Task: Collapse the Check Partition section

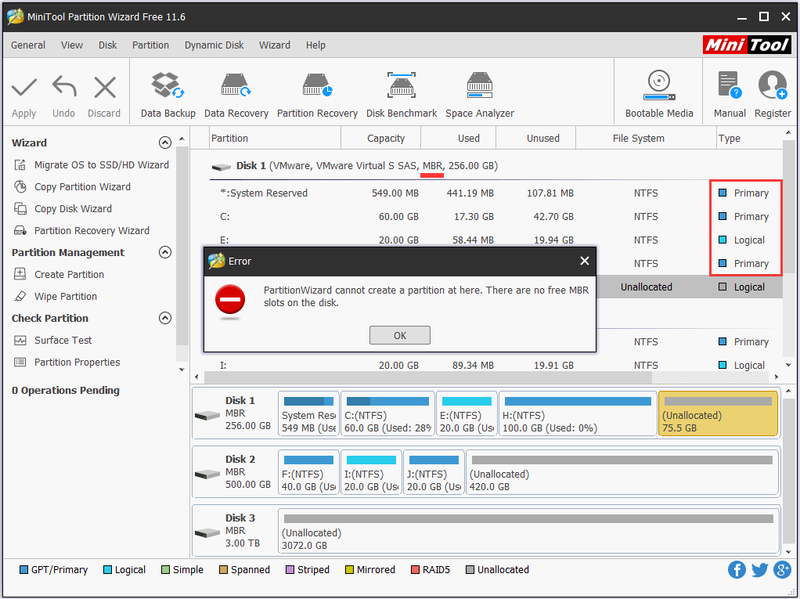Action: pyautogui.click(x=165, y=318)
